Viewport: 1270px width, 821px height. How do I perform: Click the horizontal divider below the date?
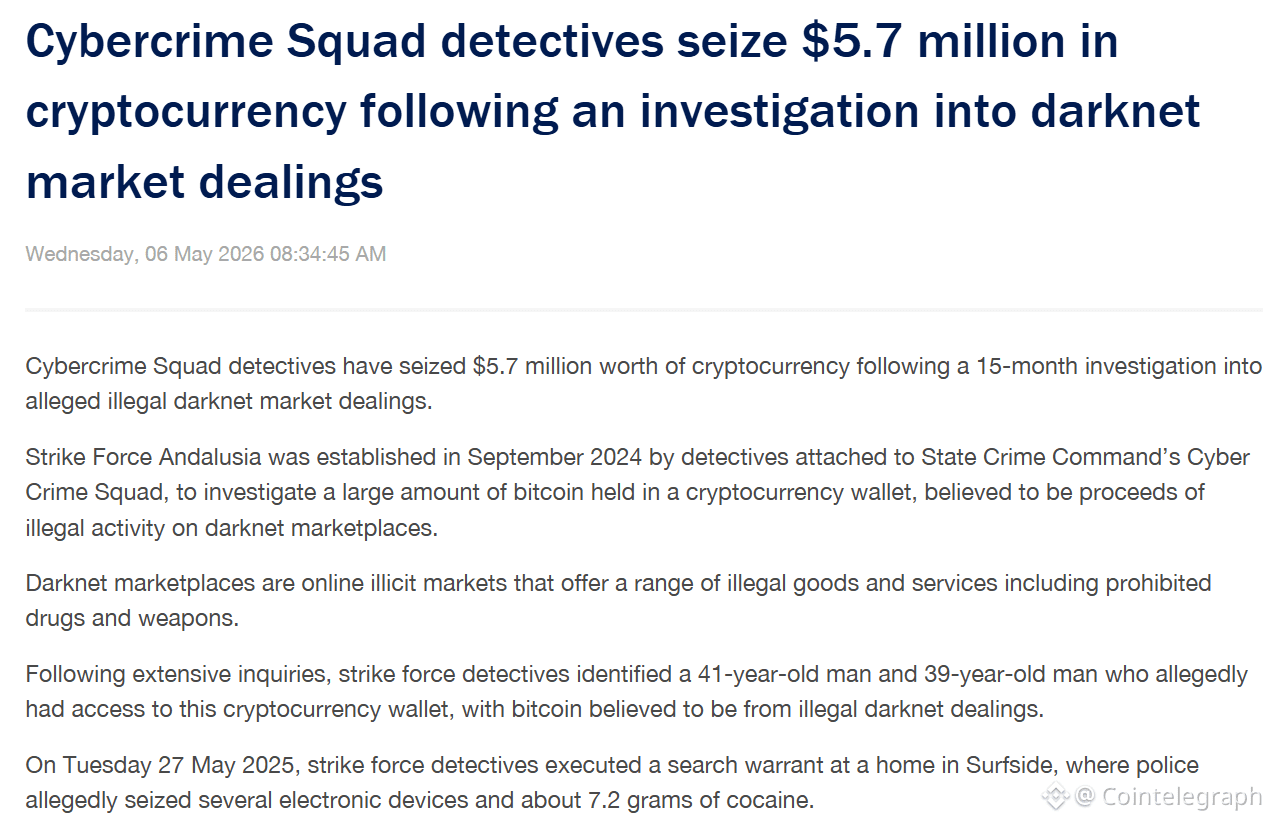pyautogui.click(x=644, y=310)
